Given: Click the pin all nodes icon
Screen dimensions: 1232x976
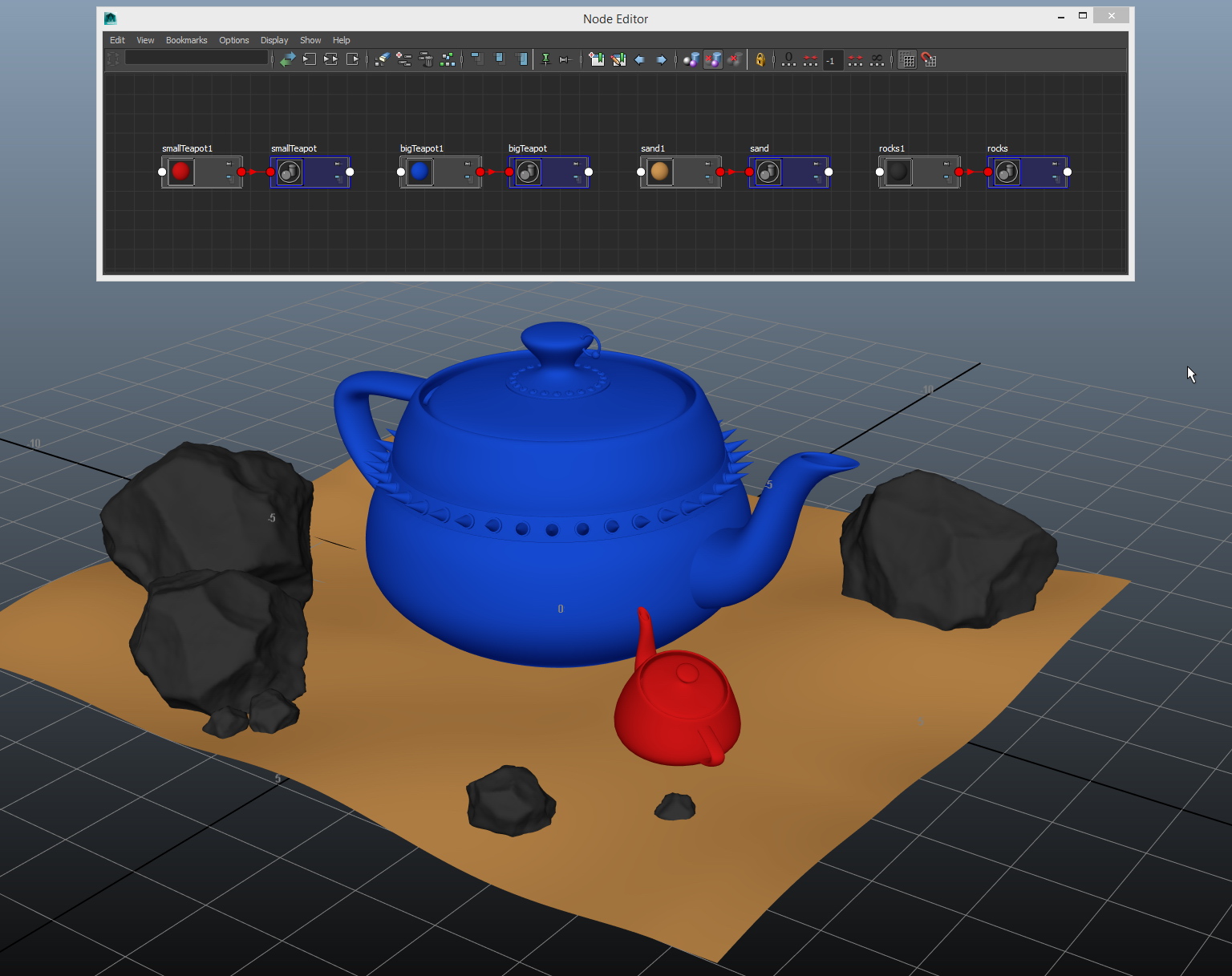Looking at the screenshot, I should pos(546,59).
